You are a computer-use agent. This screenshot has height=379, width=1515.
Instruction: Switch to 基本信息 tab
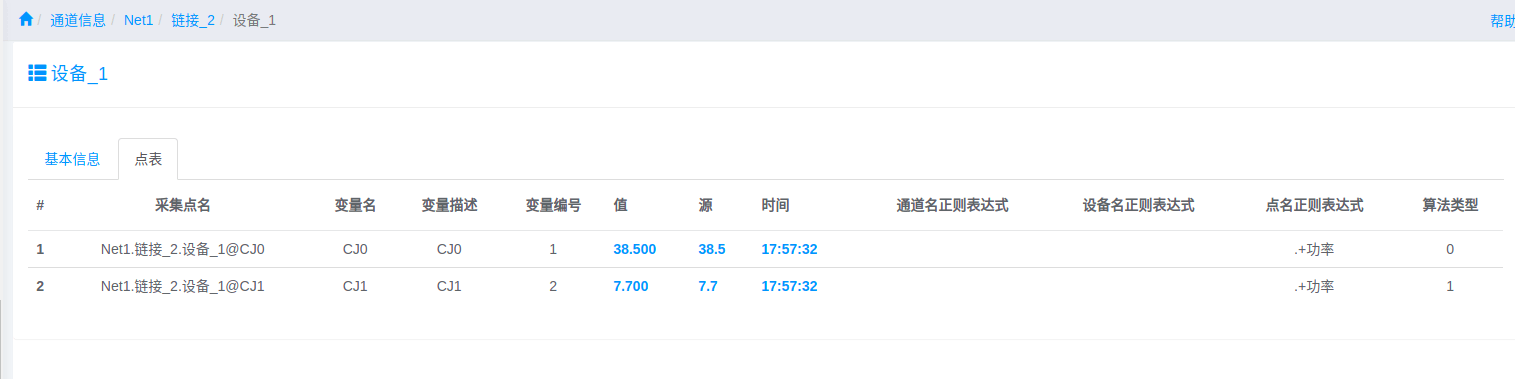(72, 159)
